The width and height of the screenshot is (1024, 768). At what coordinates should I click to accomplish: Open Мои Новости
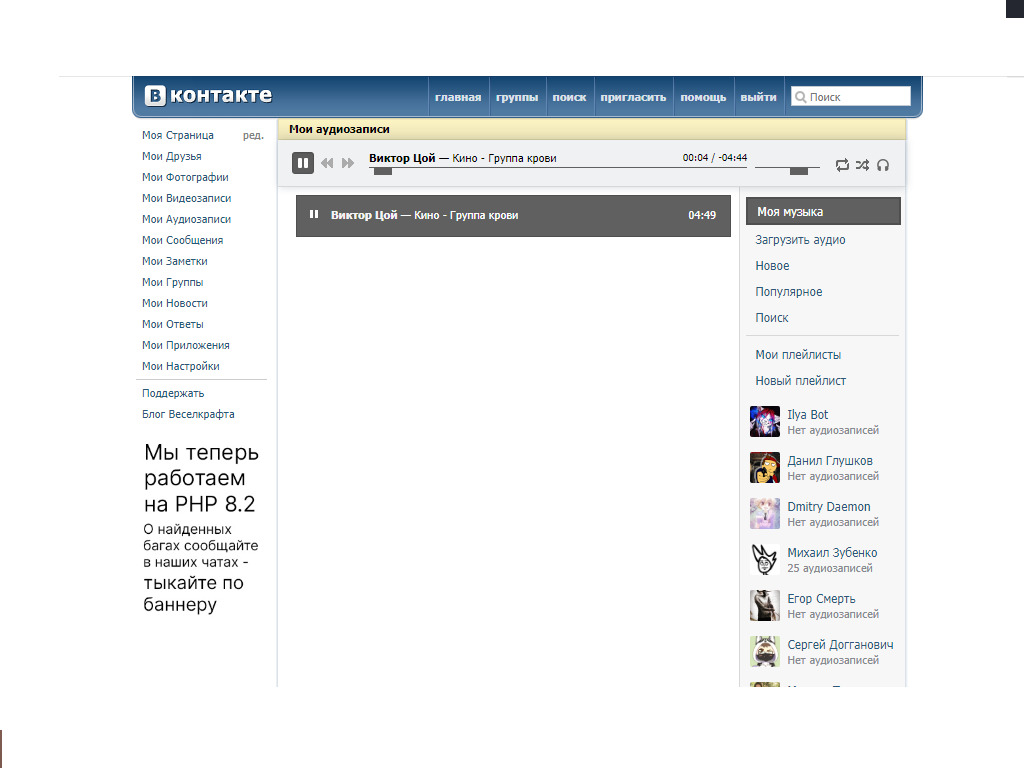click(175, 303)
